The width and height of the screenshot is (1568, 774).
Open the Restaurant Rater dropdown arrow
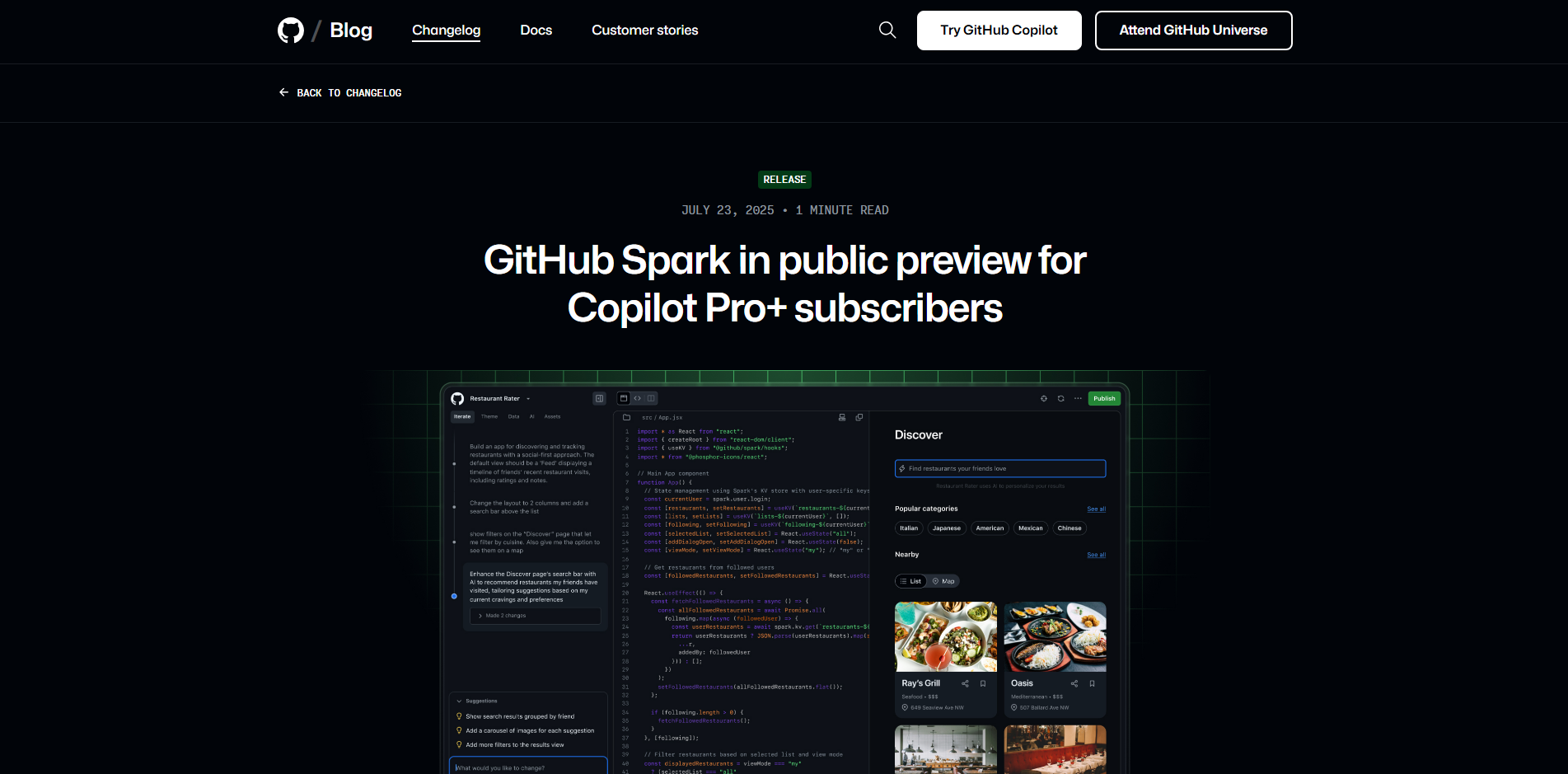pos(528,399)
